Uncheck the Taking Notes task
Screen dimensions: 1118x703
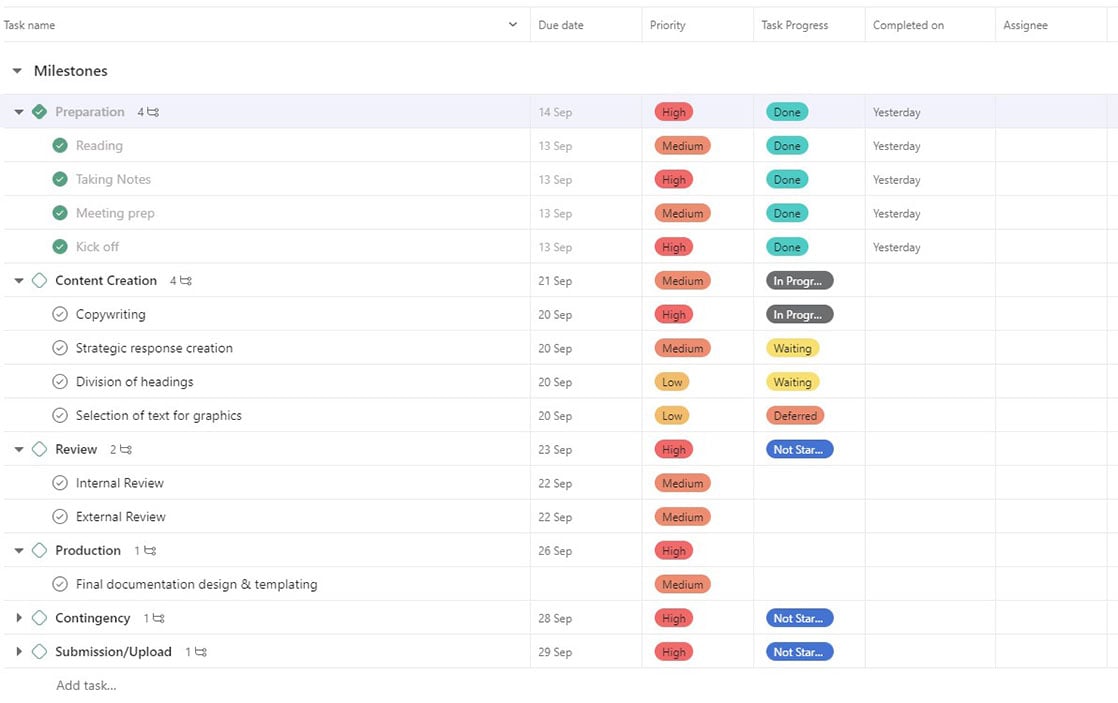(x=60, y=179)
